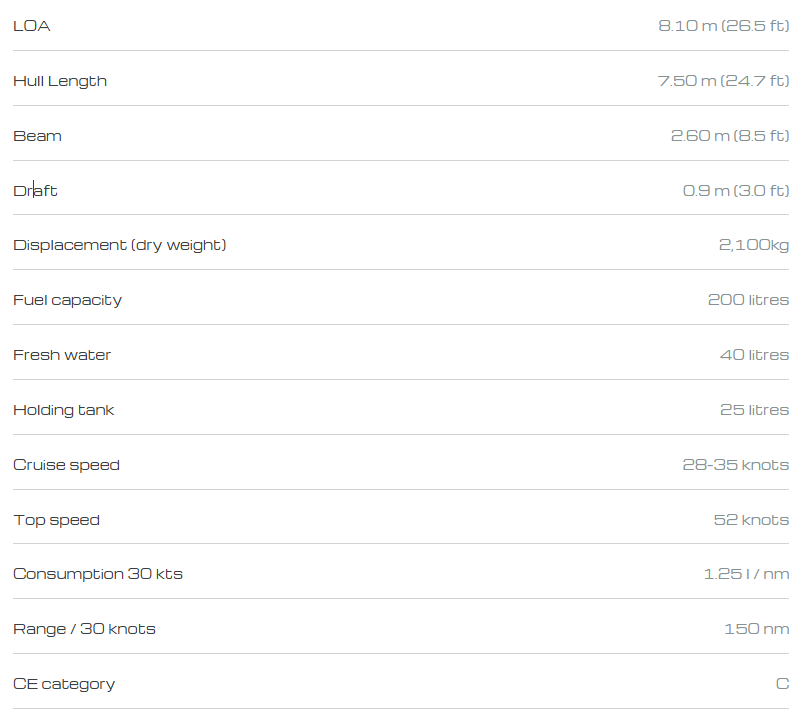This screenshot has width=811, height=726.
Task: Select the 7.50 m (24.7 ft) value
Action: coord(723,81)
